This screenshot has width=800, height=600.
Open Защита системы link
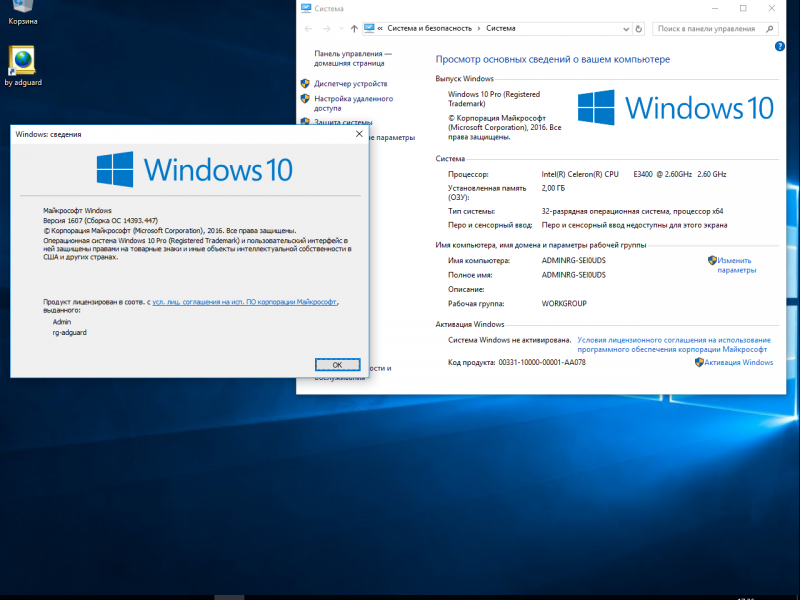pos(343,122)
